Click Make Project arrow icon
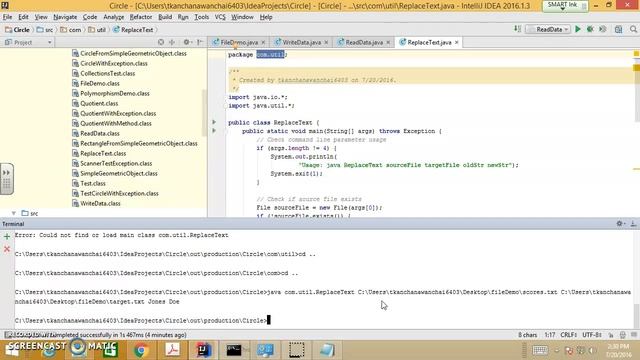Screen dimensions: 640x360 517,29
